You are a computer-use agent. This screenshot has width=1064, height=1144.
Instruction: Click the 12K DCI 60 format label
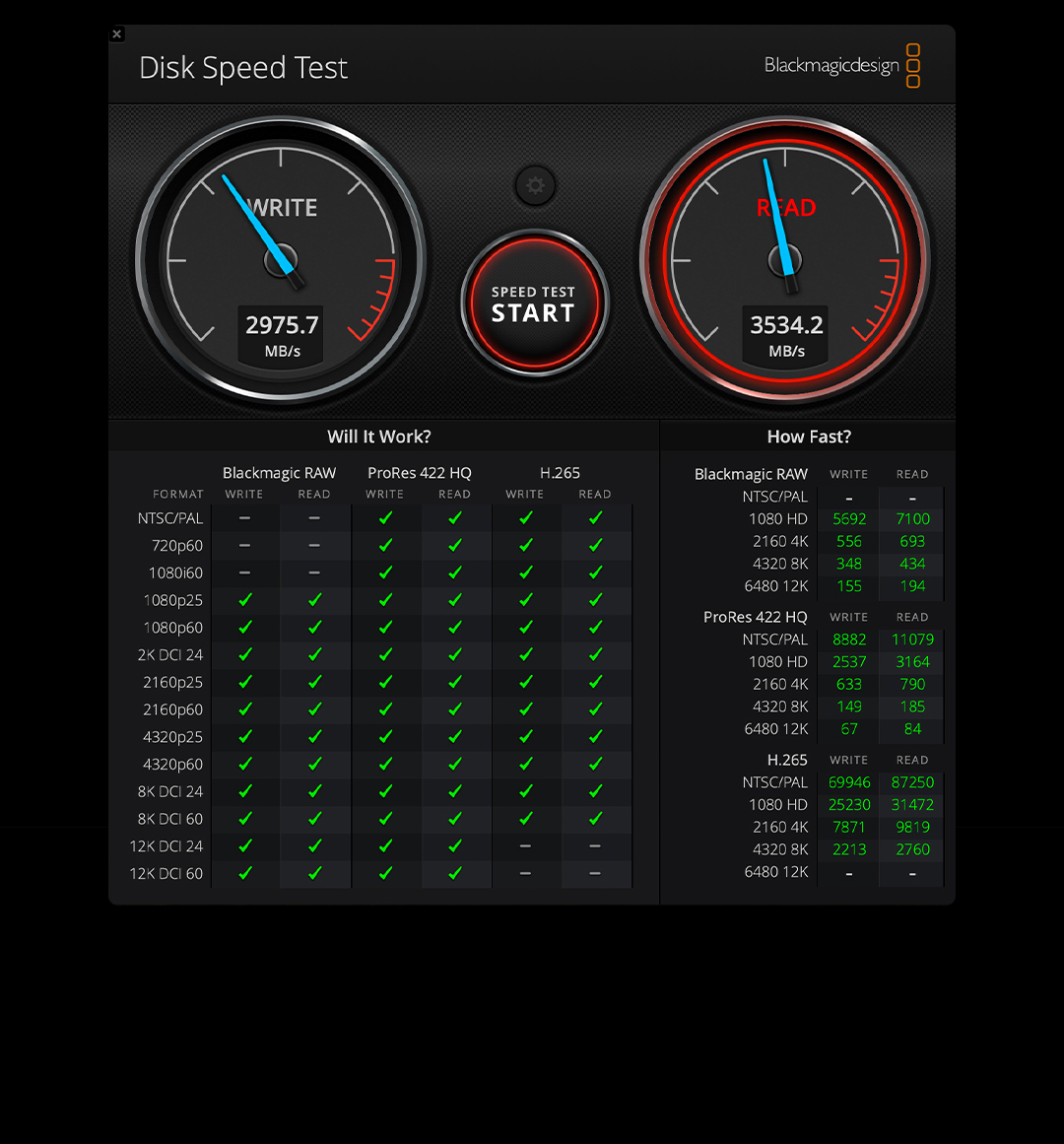point(166,874)
